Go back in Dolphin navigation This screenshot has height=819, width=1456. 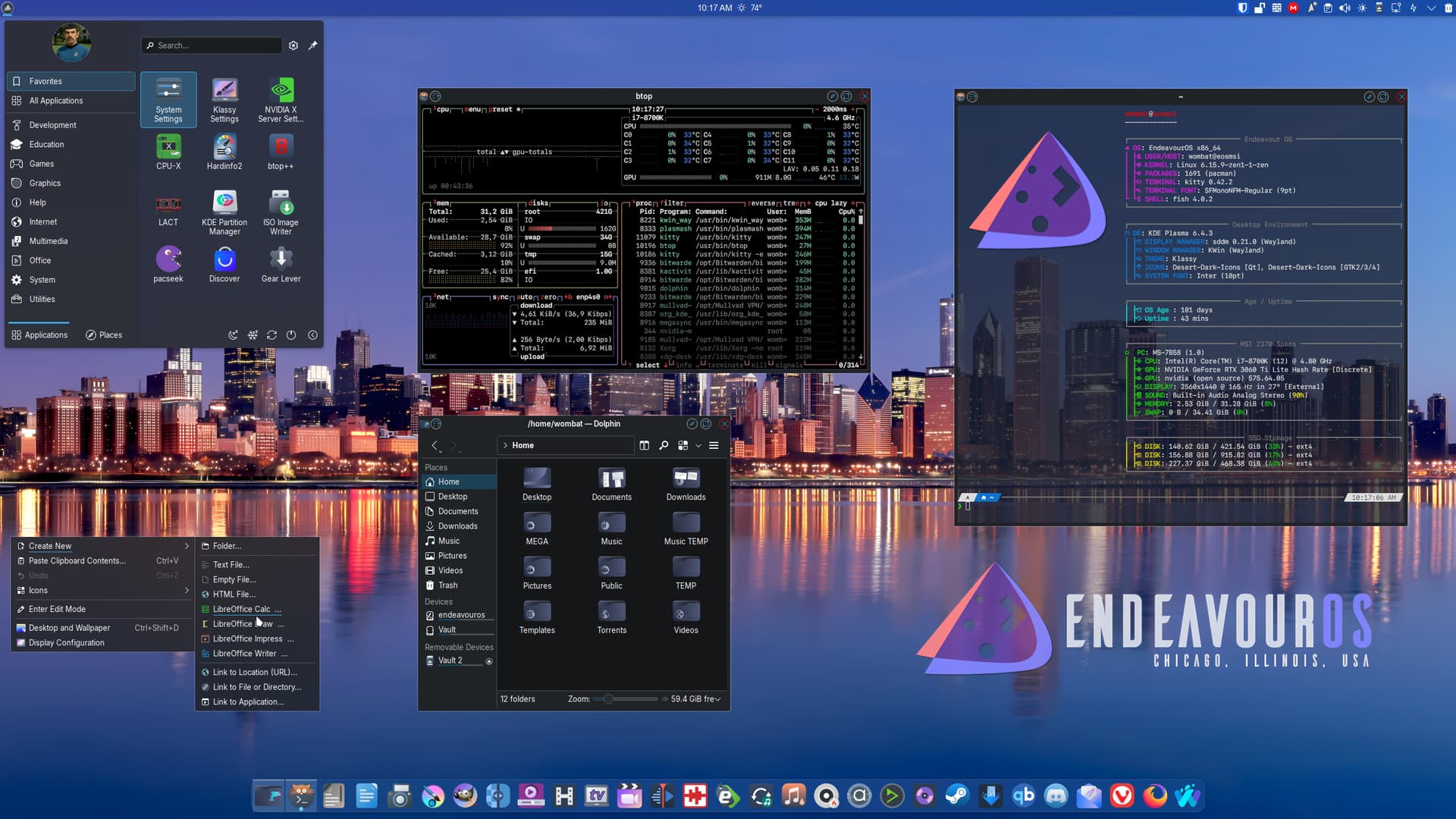(435, 445)
